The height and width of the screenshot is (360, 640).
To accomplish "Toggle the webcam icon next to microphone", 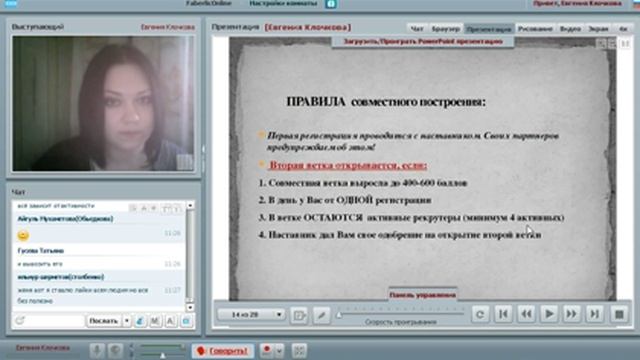I will click(115, 351).
